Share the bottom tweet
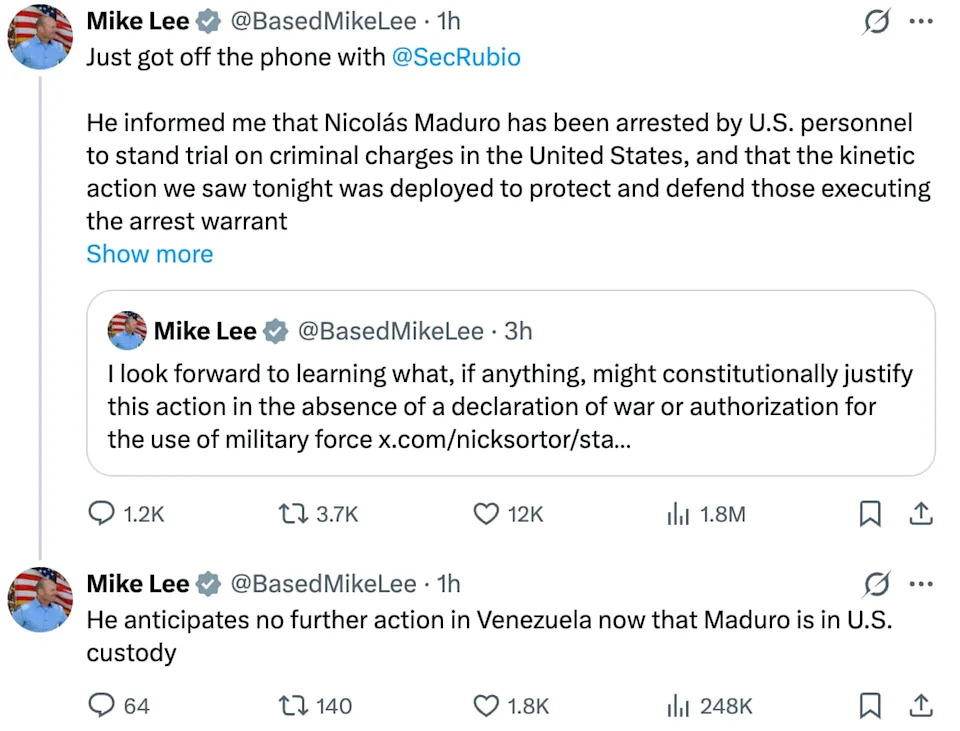 [921, 706]
